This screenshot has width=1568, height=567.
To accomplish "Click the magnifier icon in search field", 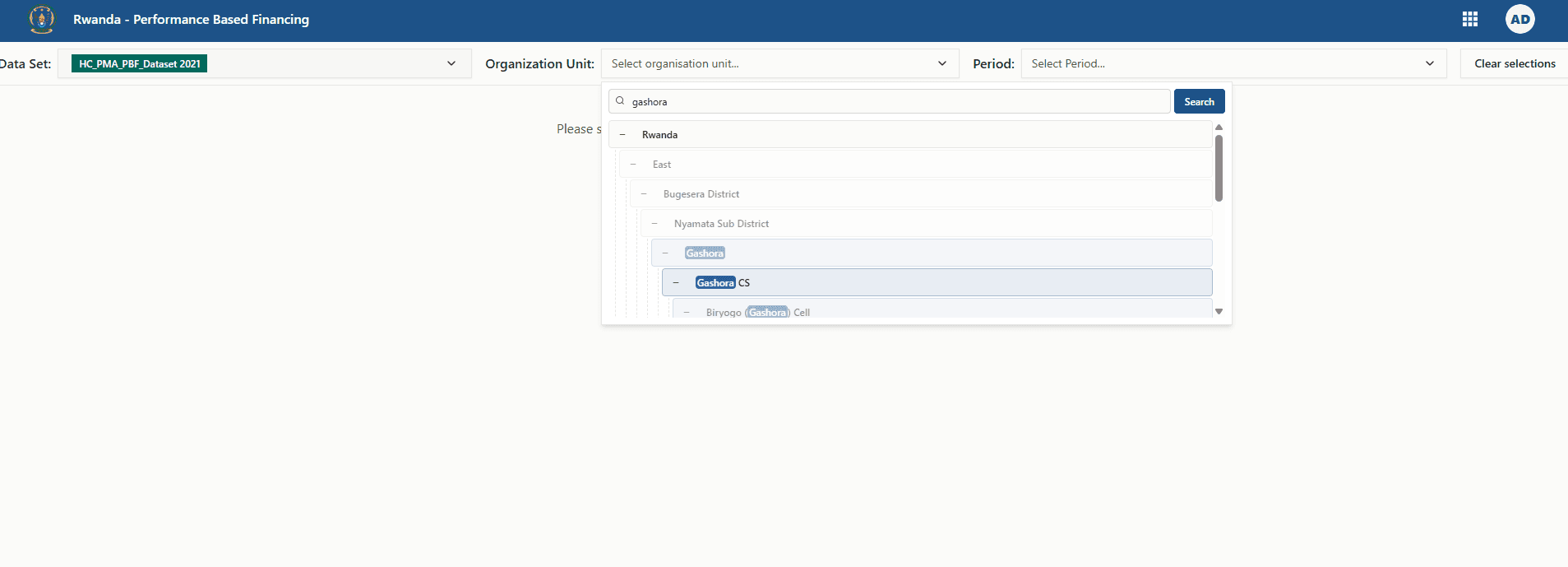I will [x=620, y=101].
